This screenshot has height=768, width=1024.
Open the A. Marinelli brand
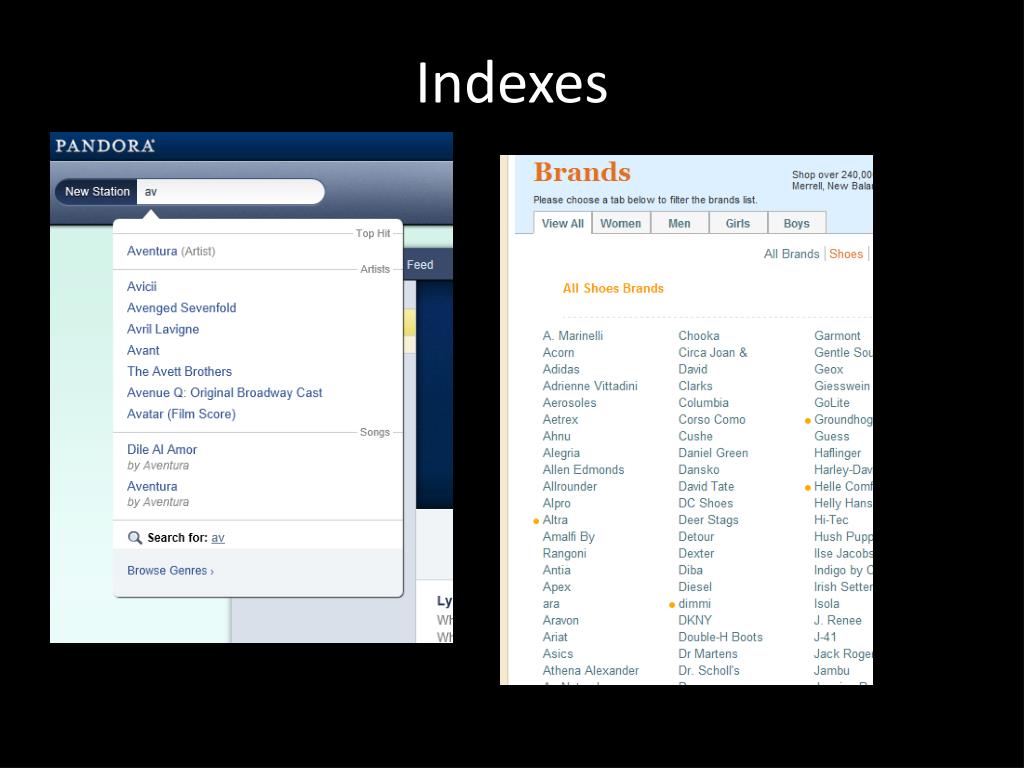point(573,336)
